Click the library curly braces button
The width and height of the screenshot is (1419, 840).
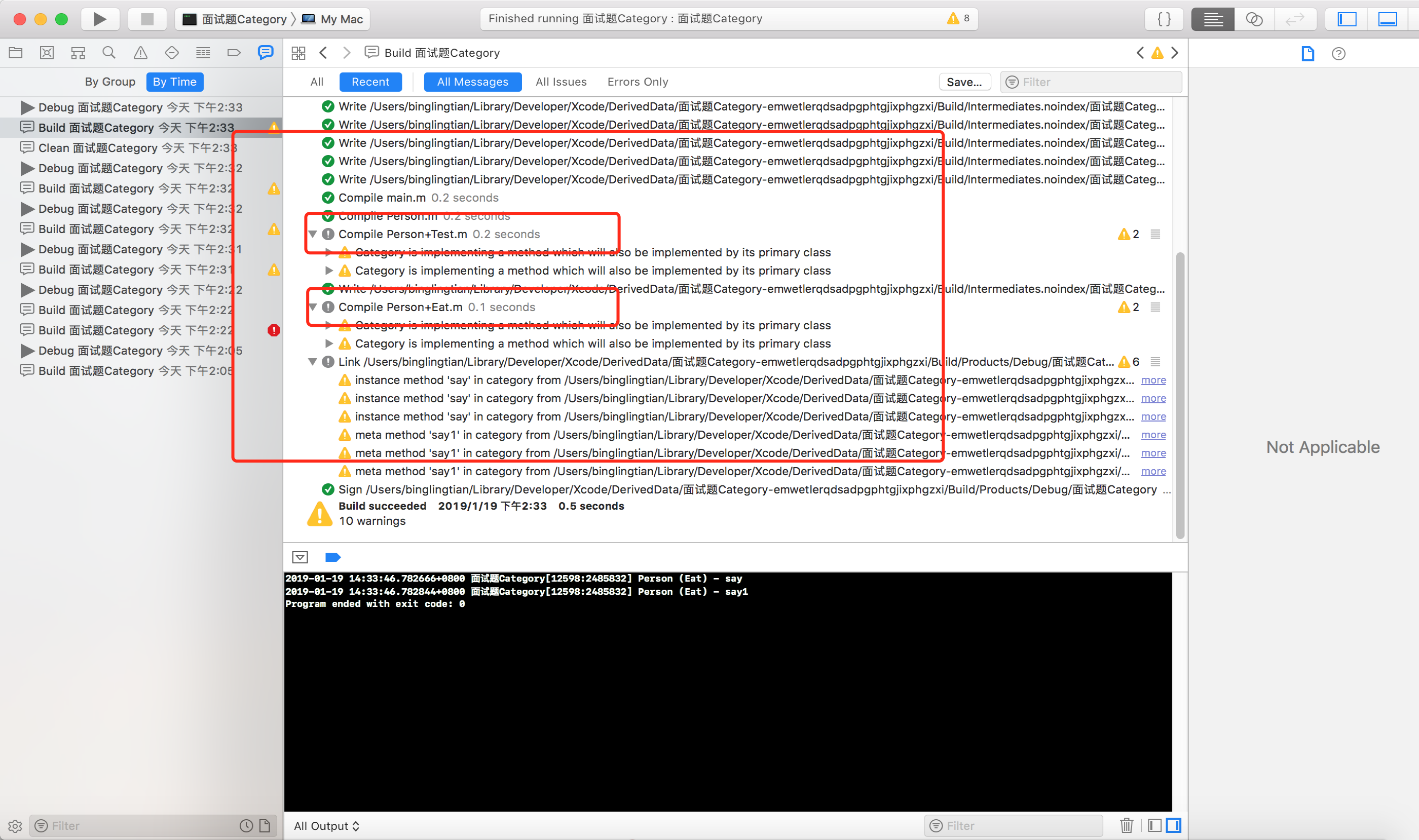(x=1164, y=19)
